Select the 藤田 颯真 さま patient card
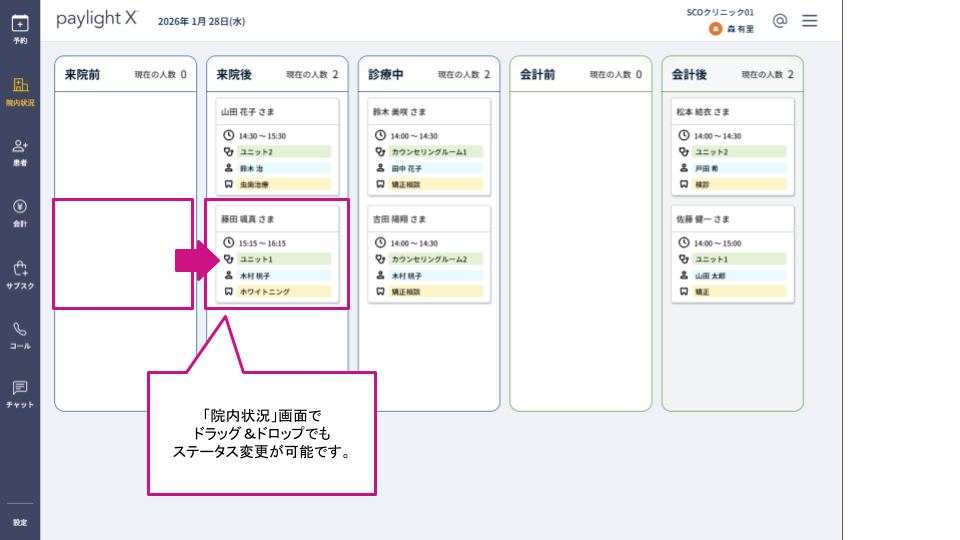Screen dimensions: 960x540 [x=277, y=254]
